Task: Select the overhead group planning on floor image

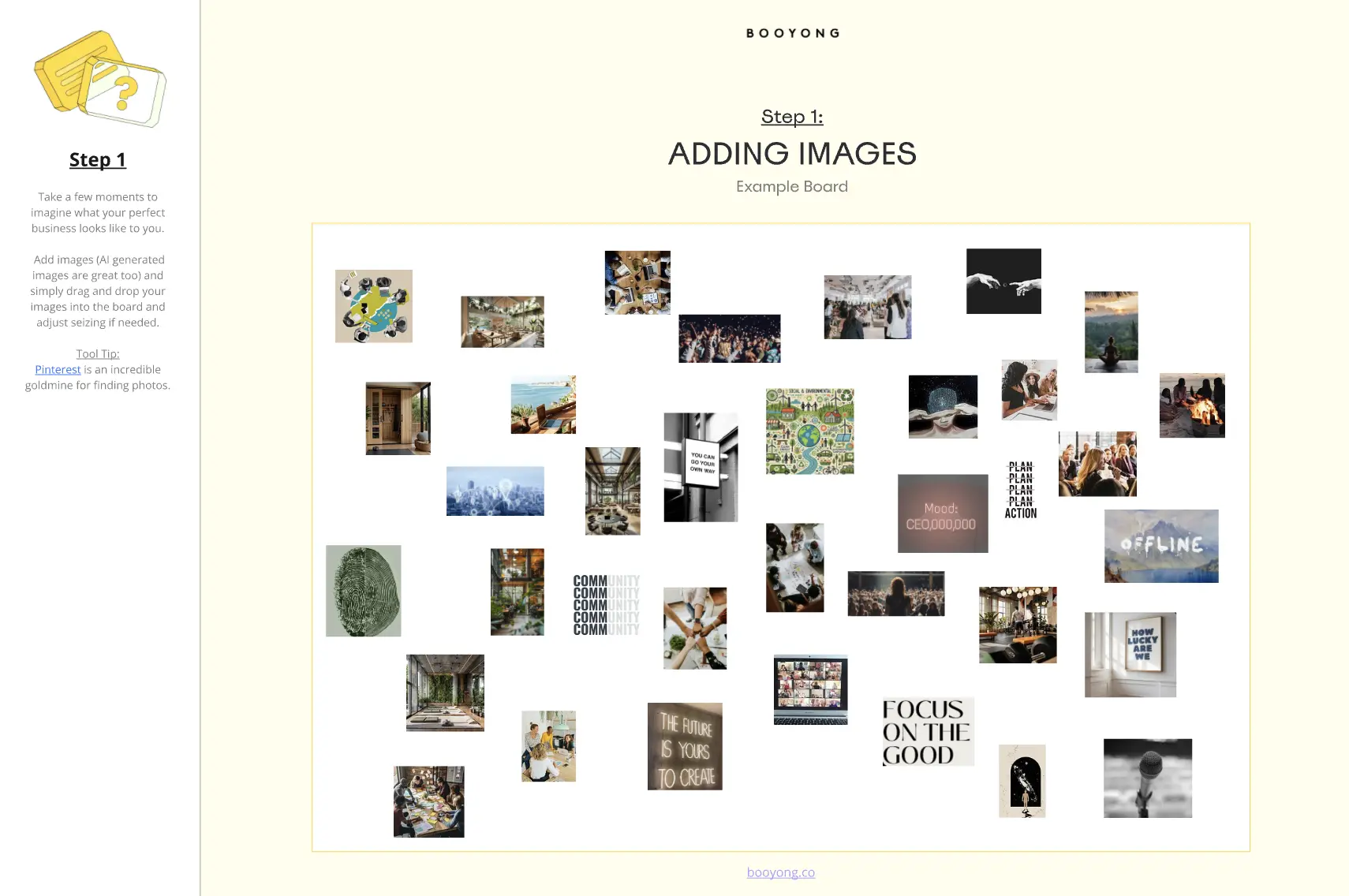Action: click(x=794, y=567)
